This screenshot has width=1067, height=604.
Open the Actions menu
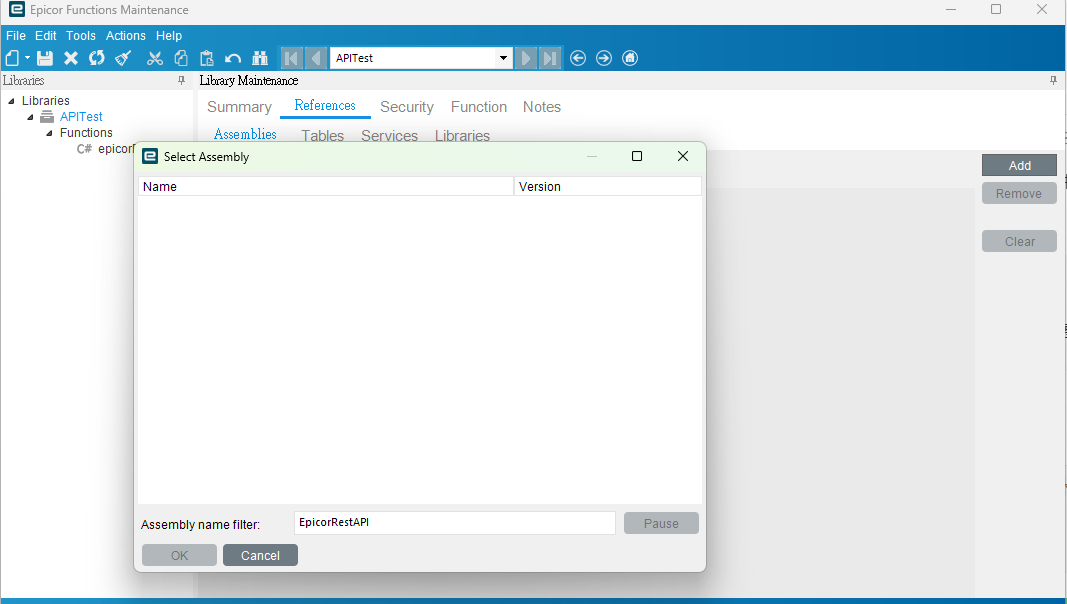pyautogui.click(x=125, y=35)
